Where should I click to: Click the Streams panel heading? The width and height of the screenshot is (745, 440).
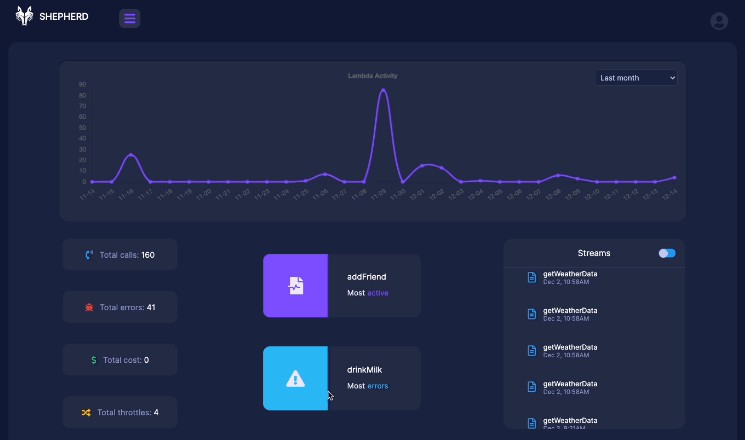coord(594,253)
